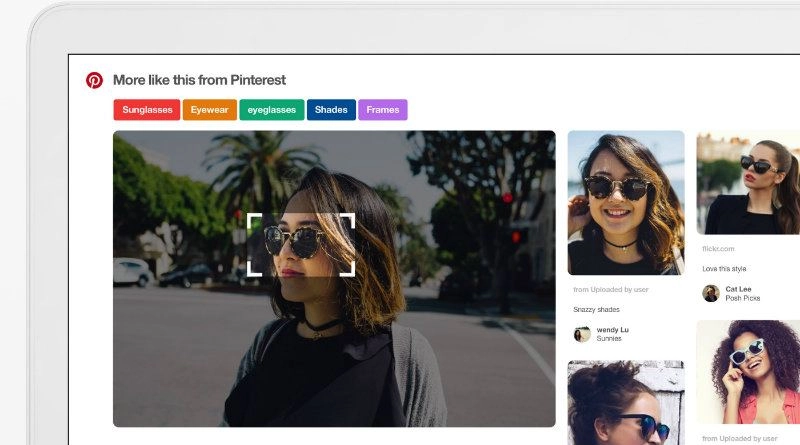
Task: Open the Love this style pin image
Action: (748, 183)
